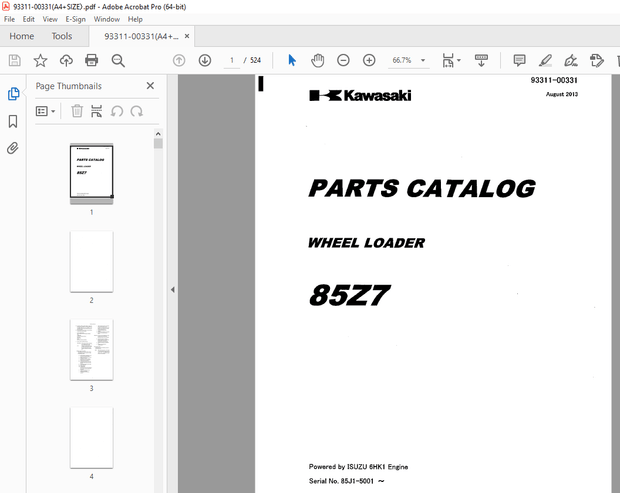Image resolution: width=620 pixels, height=493 pixels.
Task: Zoom out with the minus icon
Action: (343, 60)
